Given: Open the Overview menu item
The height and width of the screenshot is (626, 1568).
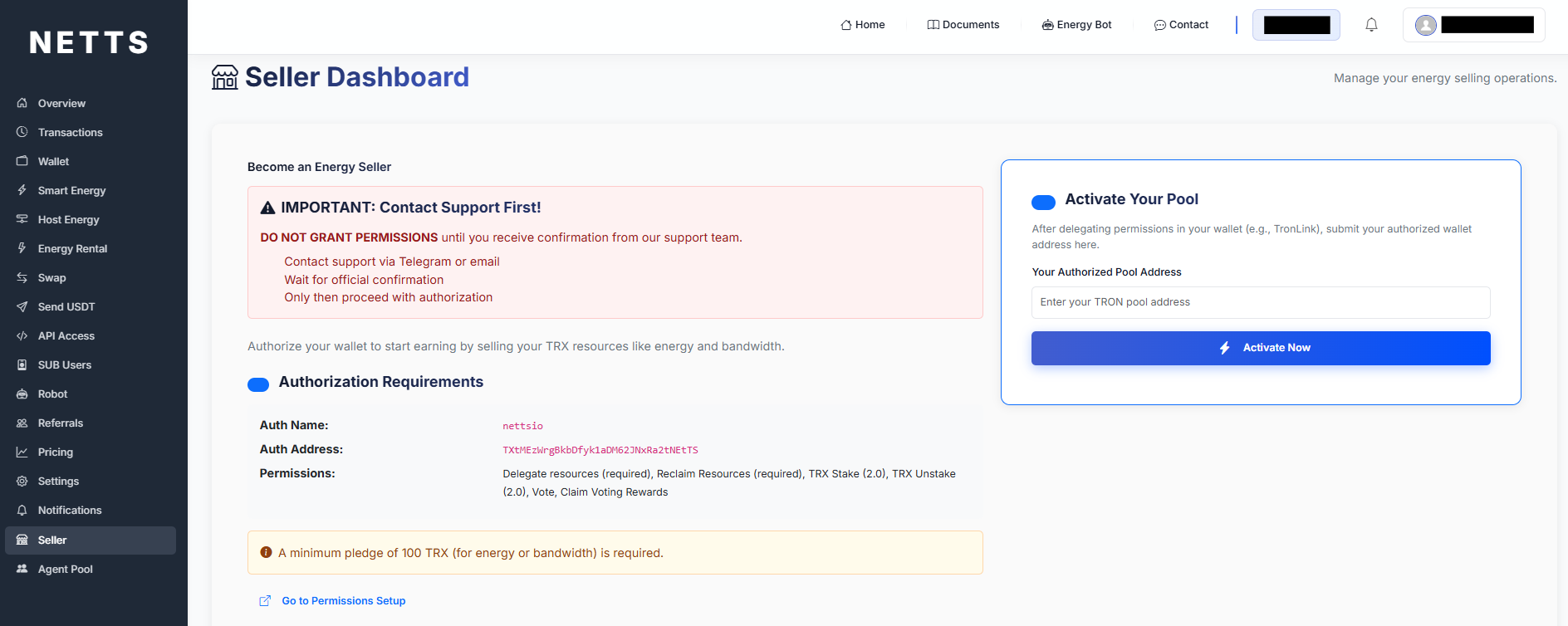Looking at the screenshot, I should tap(61, 103).
